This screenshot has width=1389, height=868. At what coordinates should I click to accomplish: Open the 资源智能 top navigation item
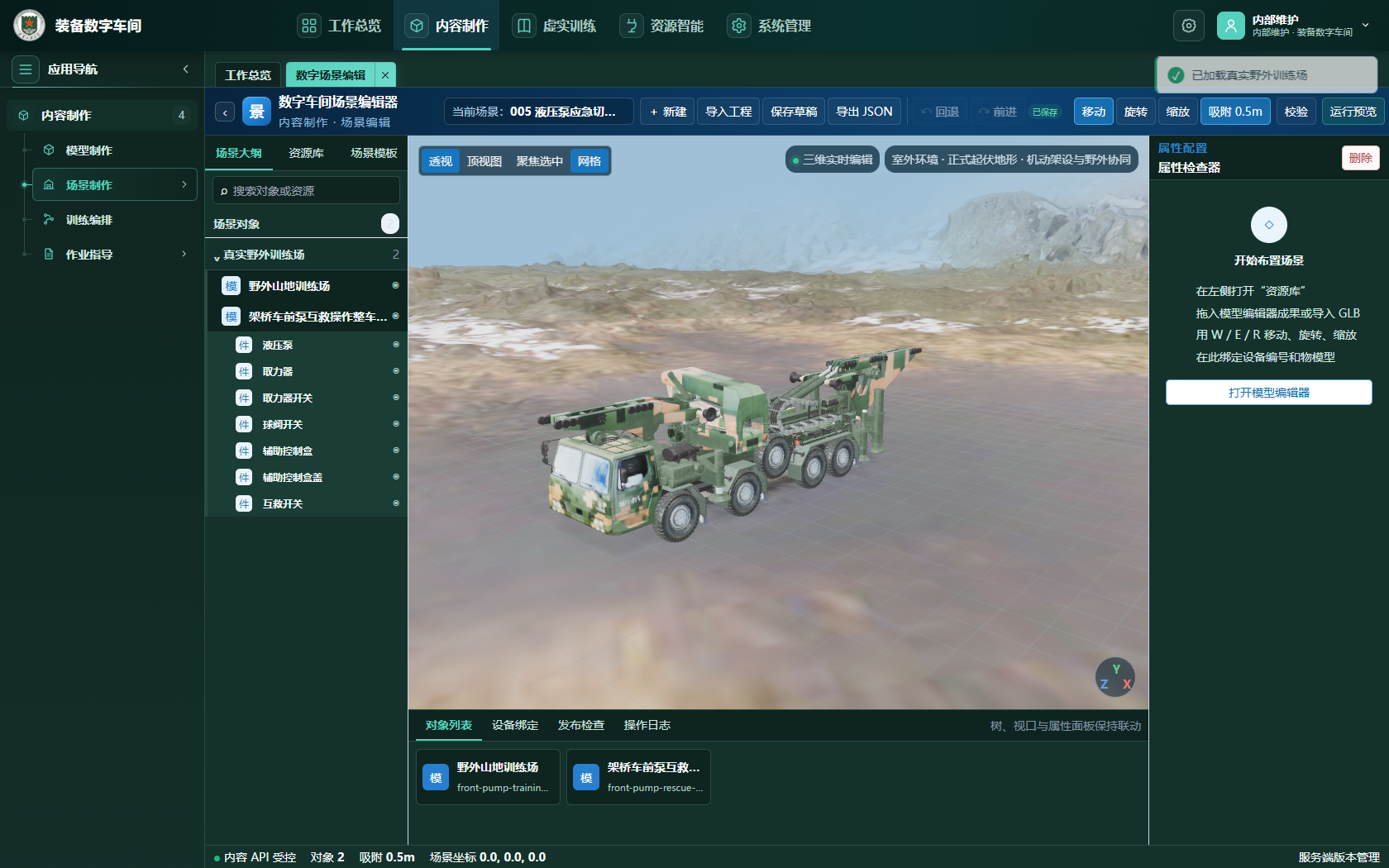click(x=662, y=26)
